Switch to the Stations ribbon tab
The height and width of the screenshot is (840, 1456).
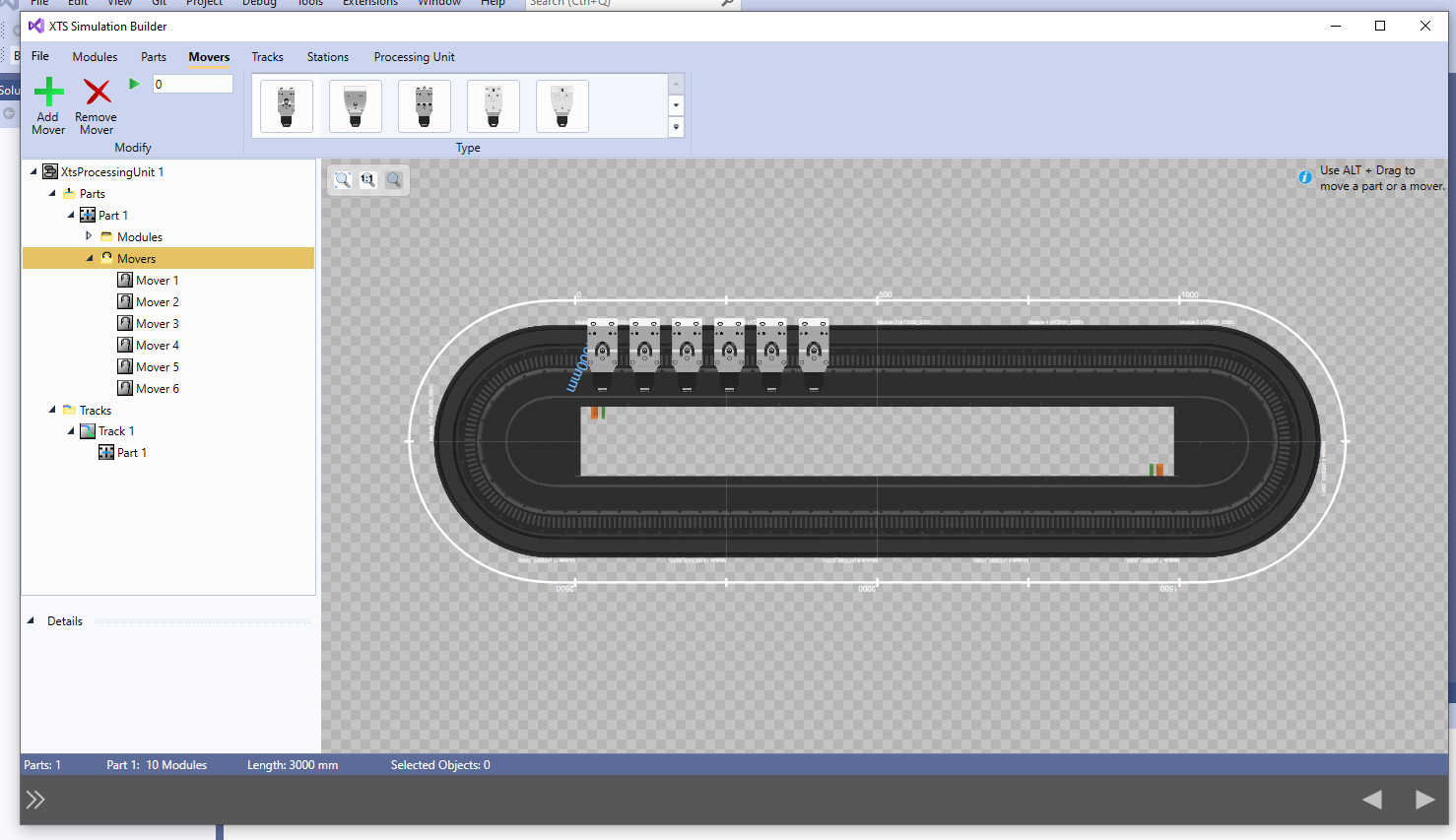tap(328, 57)
